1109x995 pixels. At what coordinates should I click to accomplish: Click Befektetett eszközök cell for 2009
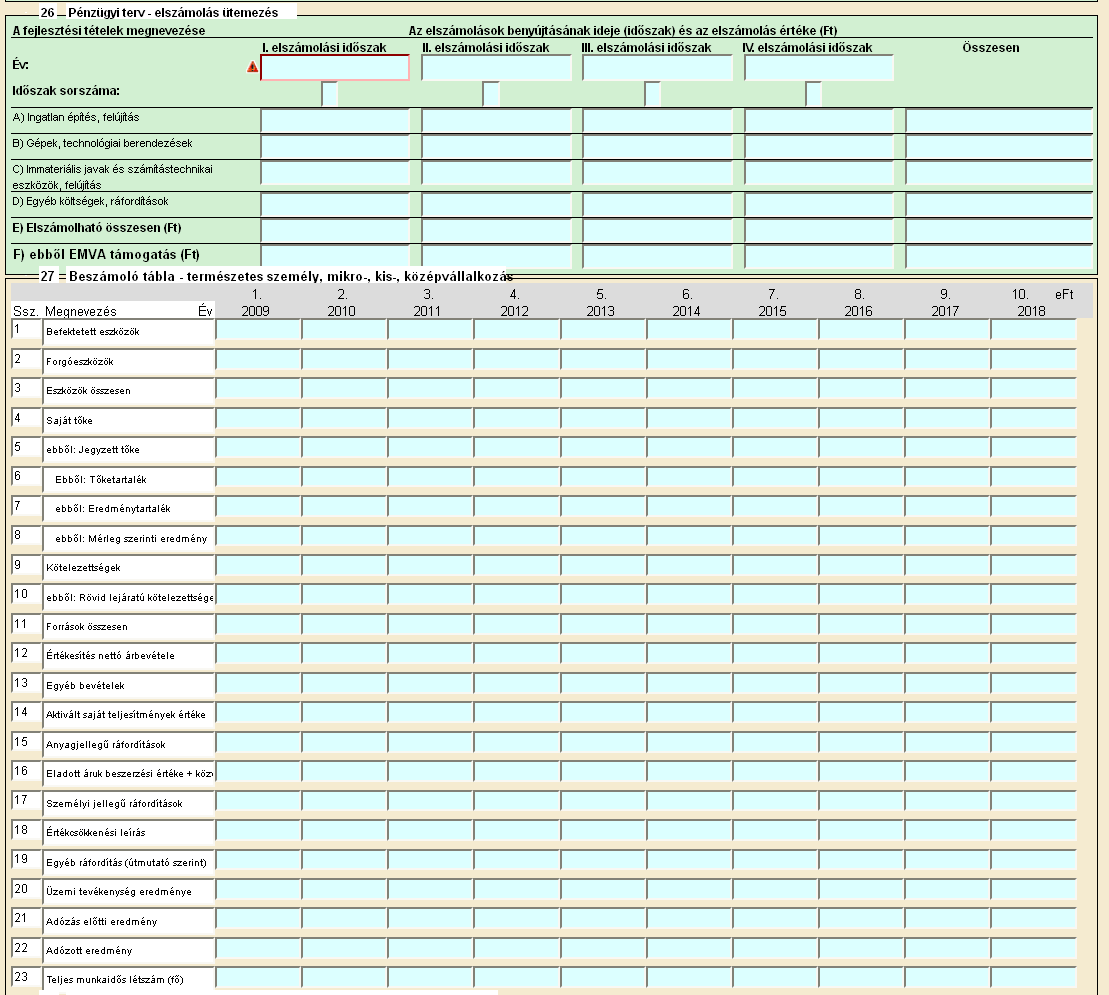258,330
